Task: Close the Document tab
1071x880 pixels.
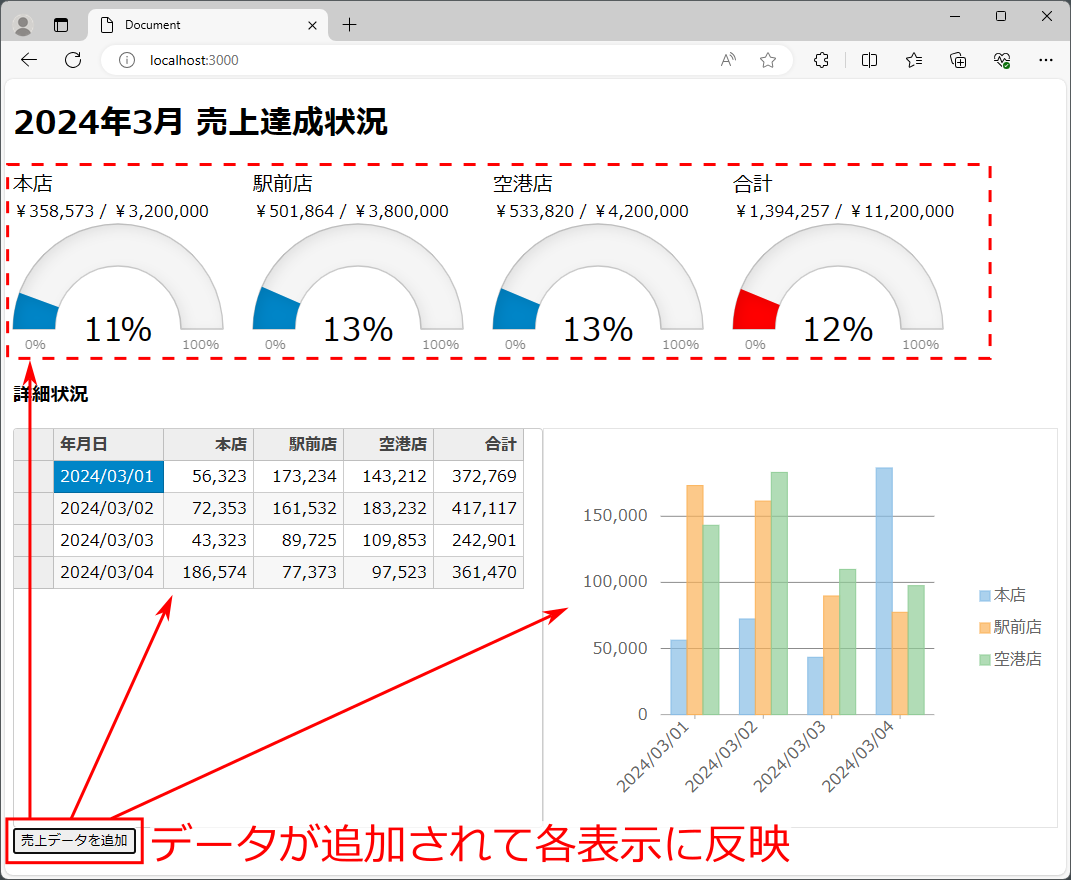Action: coord(312,25)
